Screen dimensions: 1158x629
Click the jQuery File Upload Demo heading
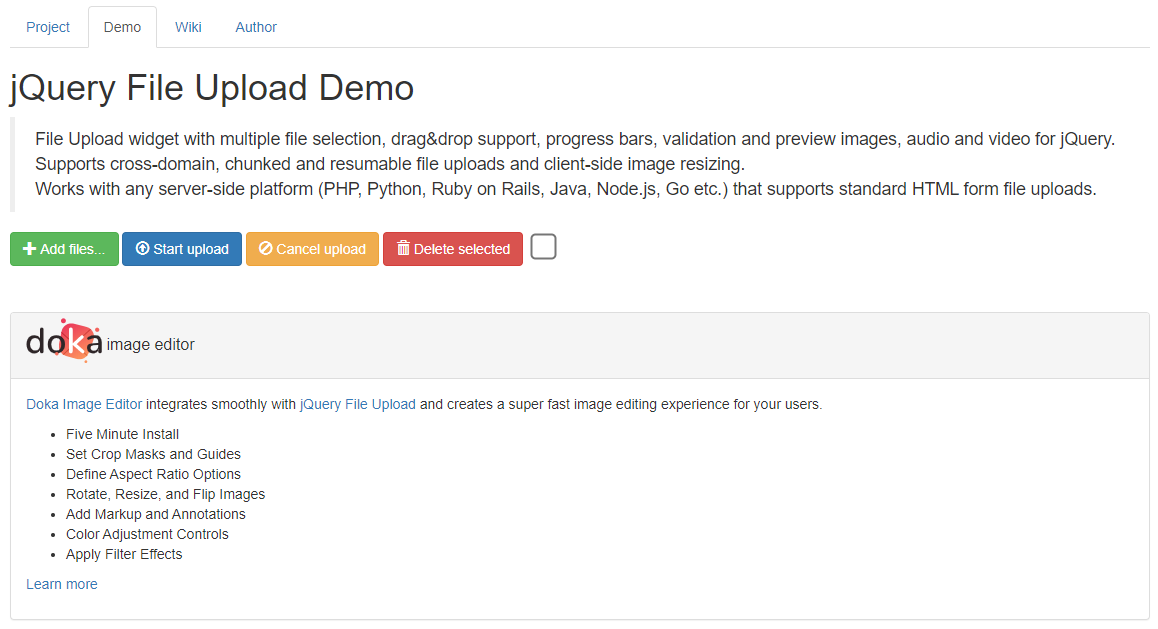pos(211,88)
